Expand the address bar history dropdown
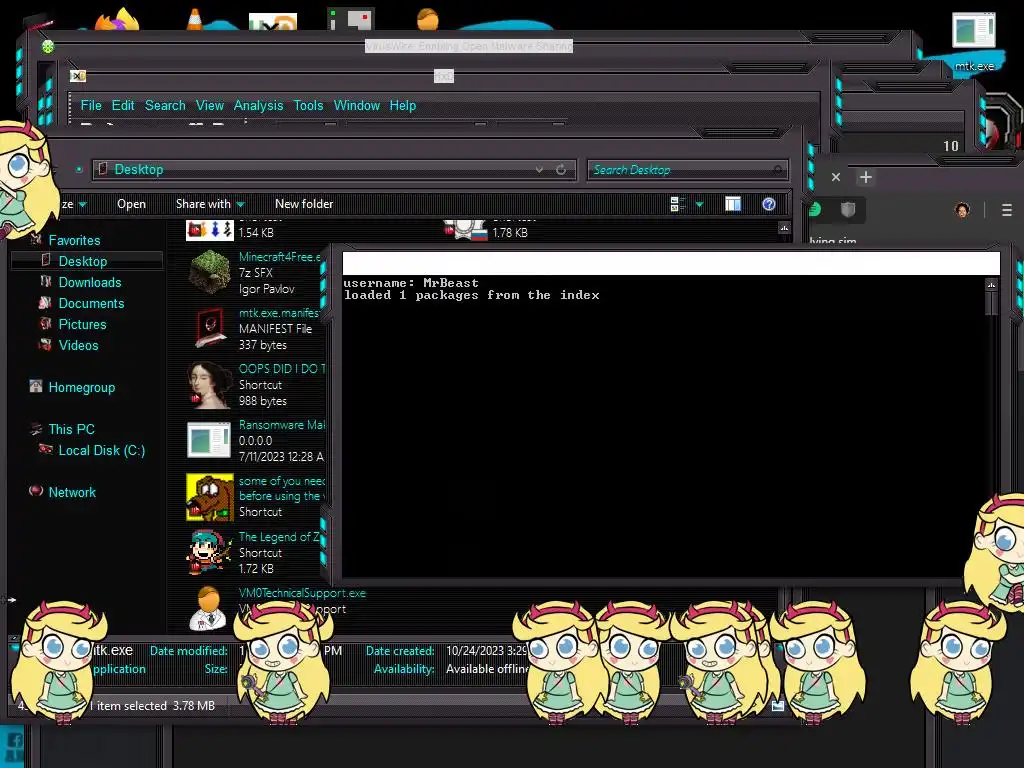The image size is (1024, 768). tap(539, 170)
